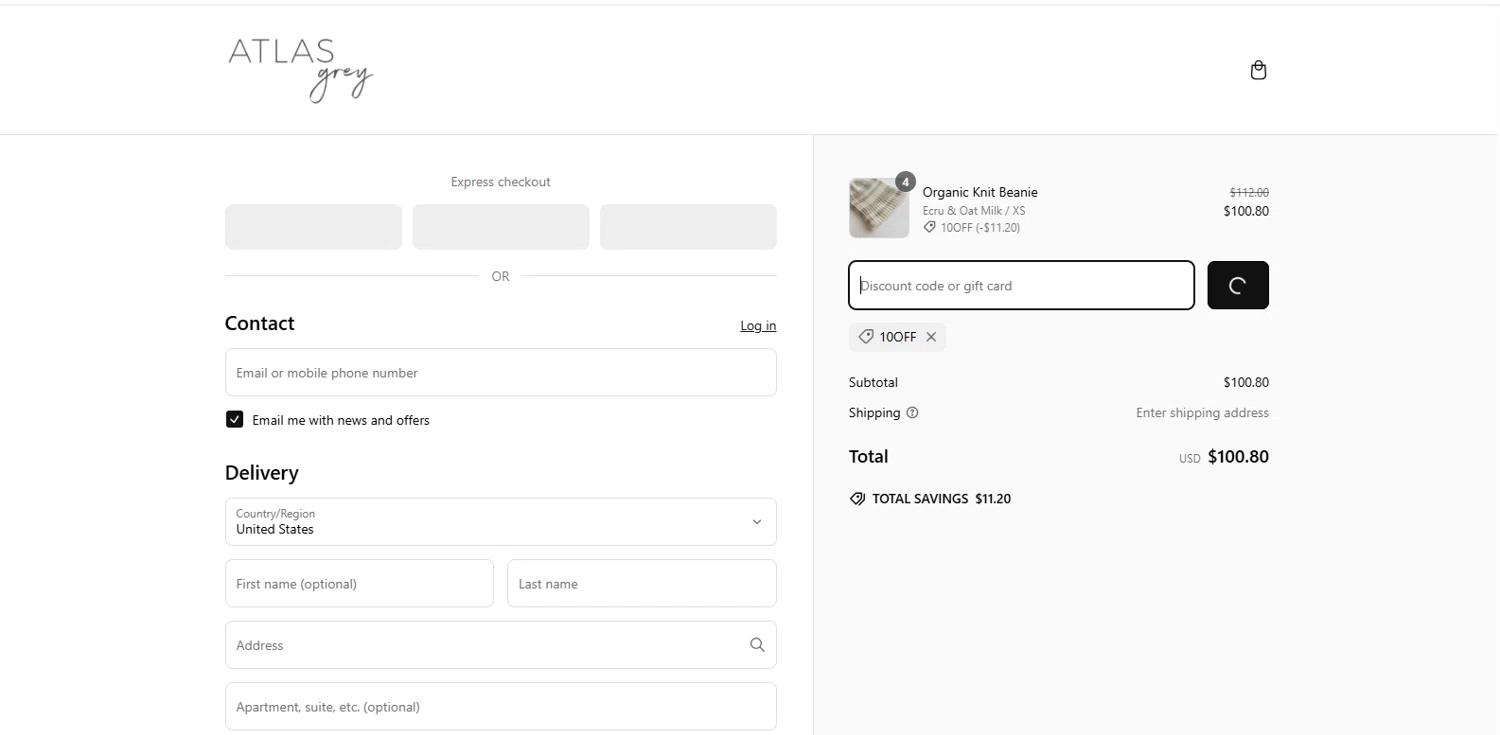Click the Express checkout heading

click(501, 182)
